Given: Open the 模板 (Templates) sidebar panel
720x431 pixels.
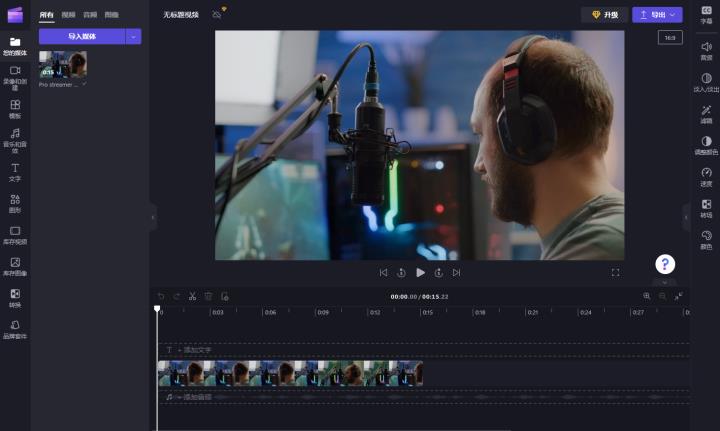Looking at the screenshot, I should coord(15,108).
